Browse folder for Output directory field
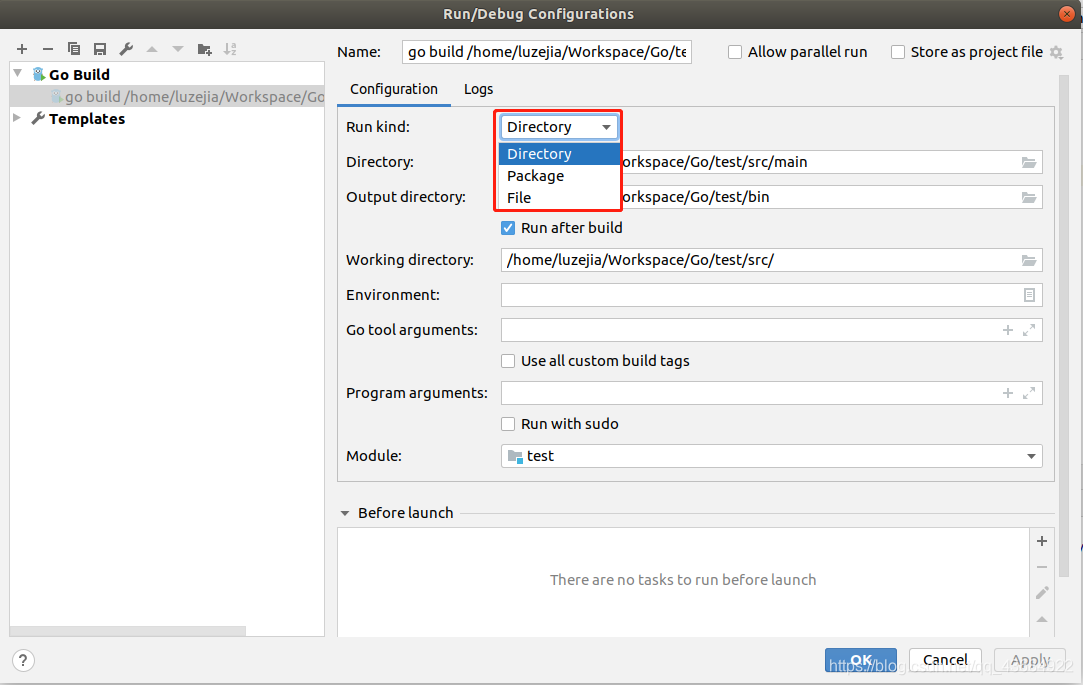This screenshot has width=1083, height=685. click(1029, 197)
